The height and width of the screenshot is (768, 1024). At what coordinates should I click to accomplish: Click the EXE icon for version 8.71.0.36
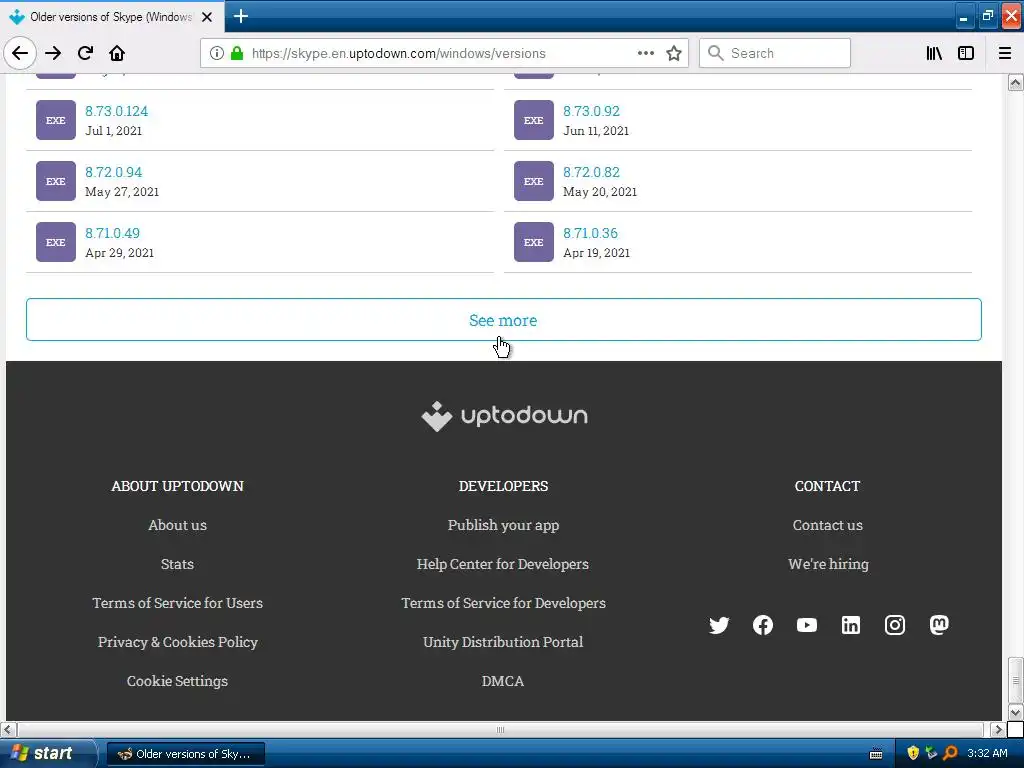tap(534, 242)
